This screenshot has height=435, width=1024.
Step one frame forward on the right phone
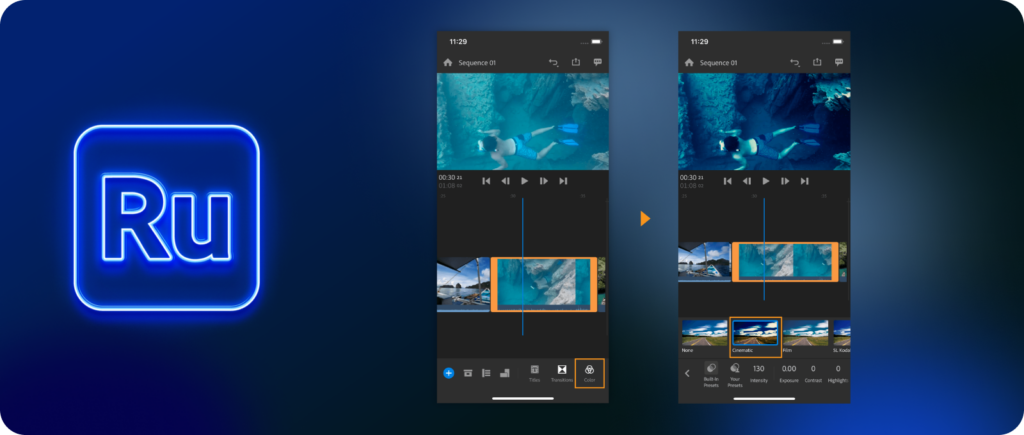click(x=785, y=181)
